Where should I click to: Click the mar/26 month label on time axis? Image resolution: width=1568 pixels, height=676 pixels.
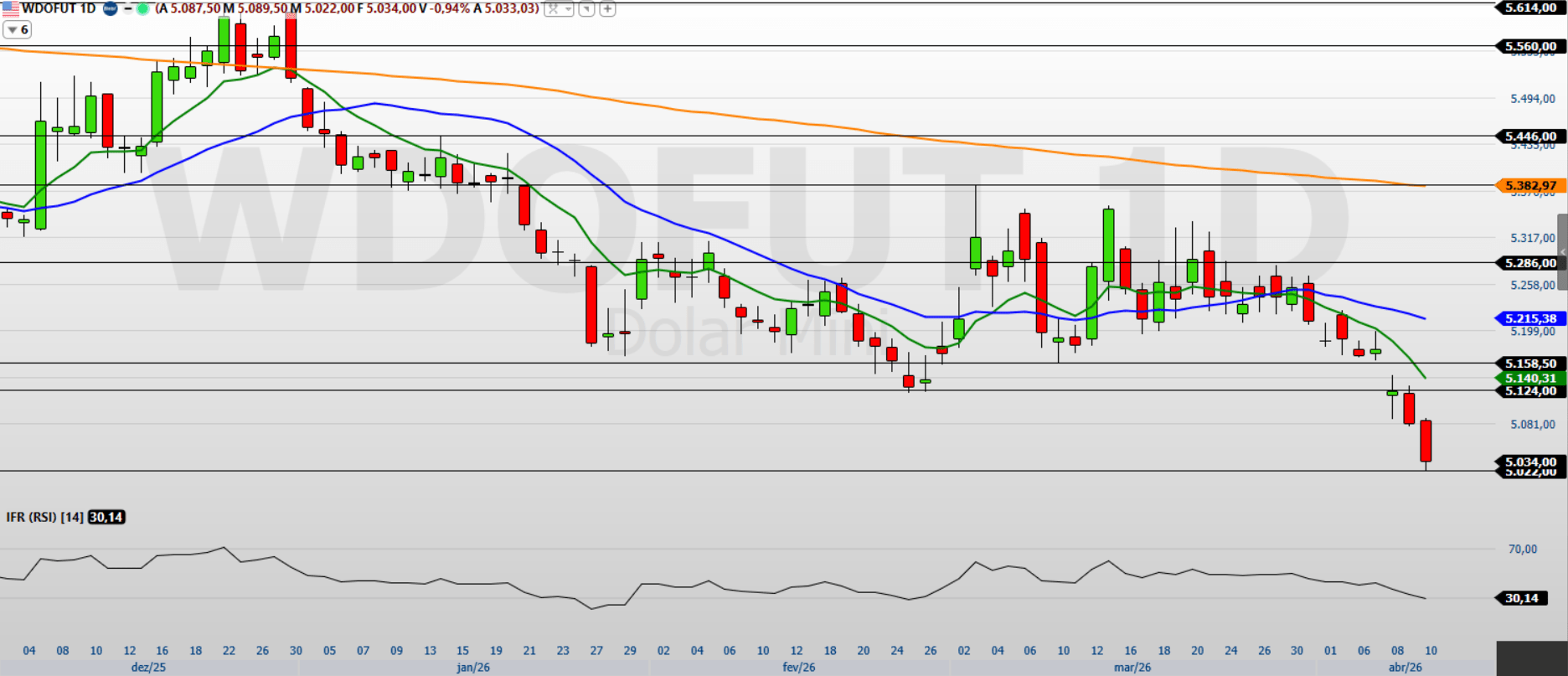(x=1132, y=668)
